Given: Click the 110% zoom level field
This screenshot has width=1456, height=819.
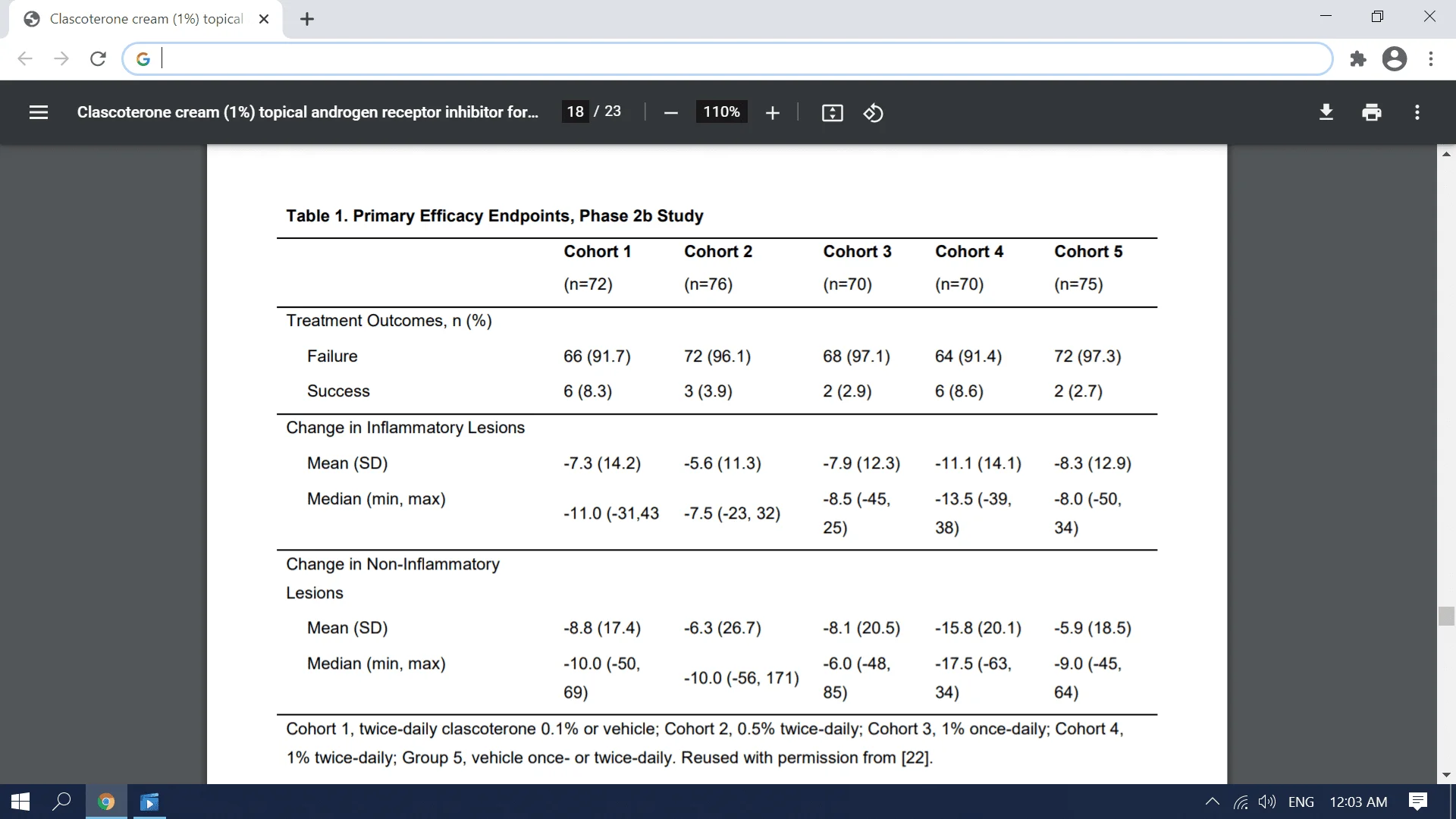Looking at the screenshot, I should [x=721, y=111].
